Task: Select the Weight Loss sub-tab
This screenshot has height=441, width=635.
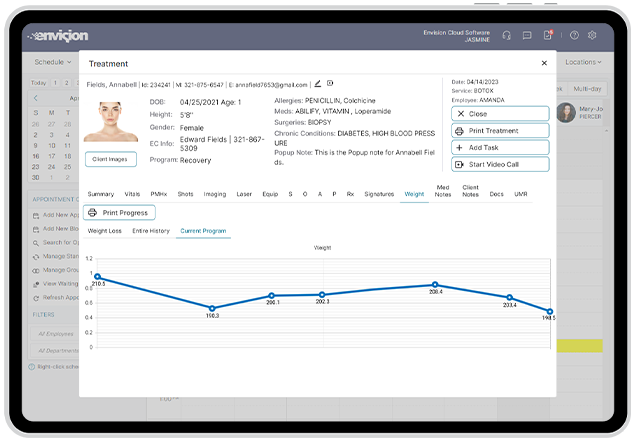Action: click(105, 231)
